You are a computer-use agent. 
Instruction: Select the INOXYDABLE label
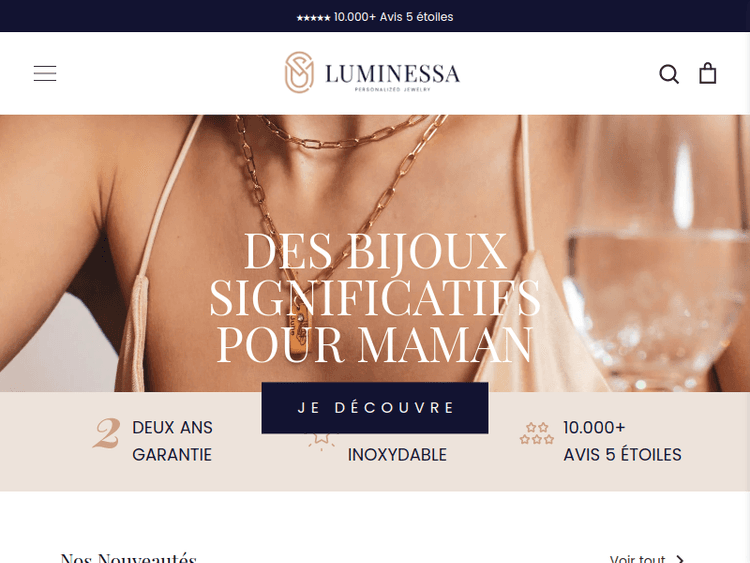coord(397,455)
